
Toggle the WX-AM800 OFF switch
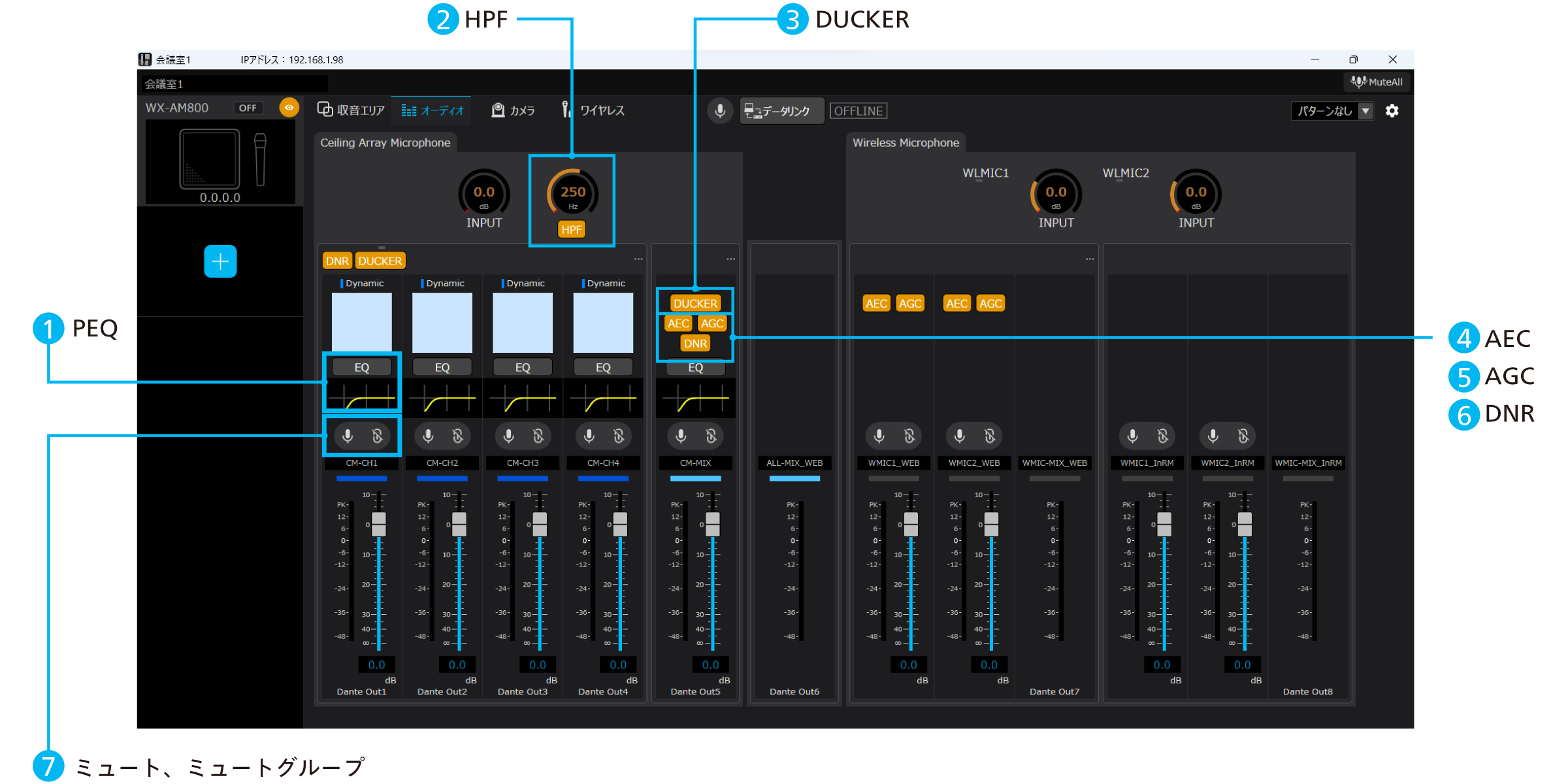[x=248, y=108]
